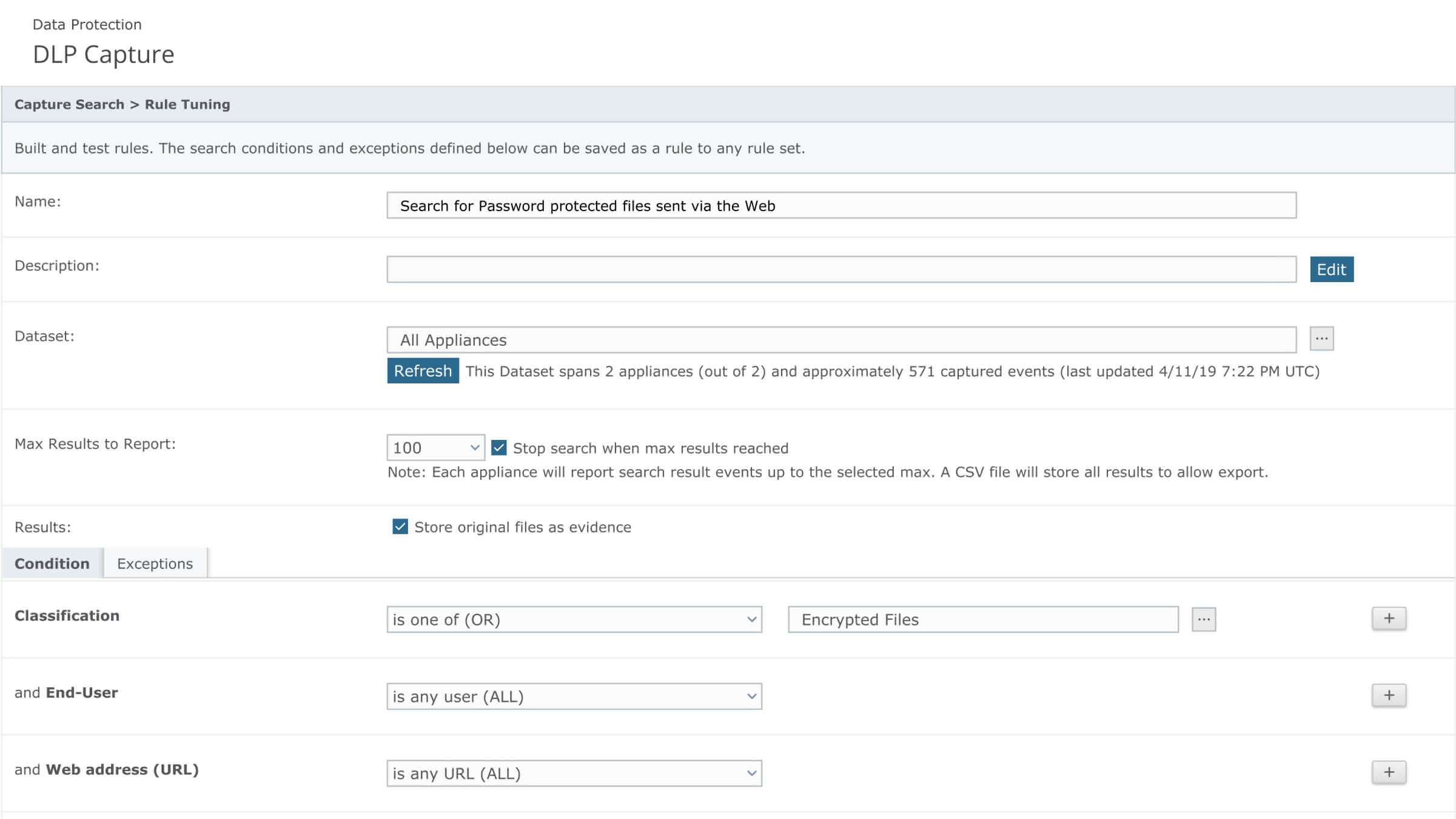
Task: Click the Encrypted Files classification field
Action: tap(982, 619)
